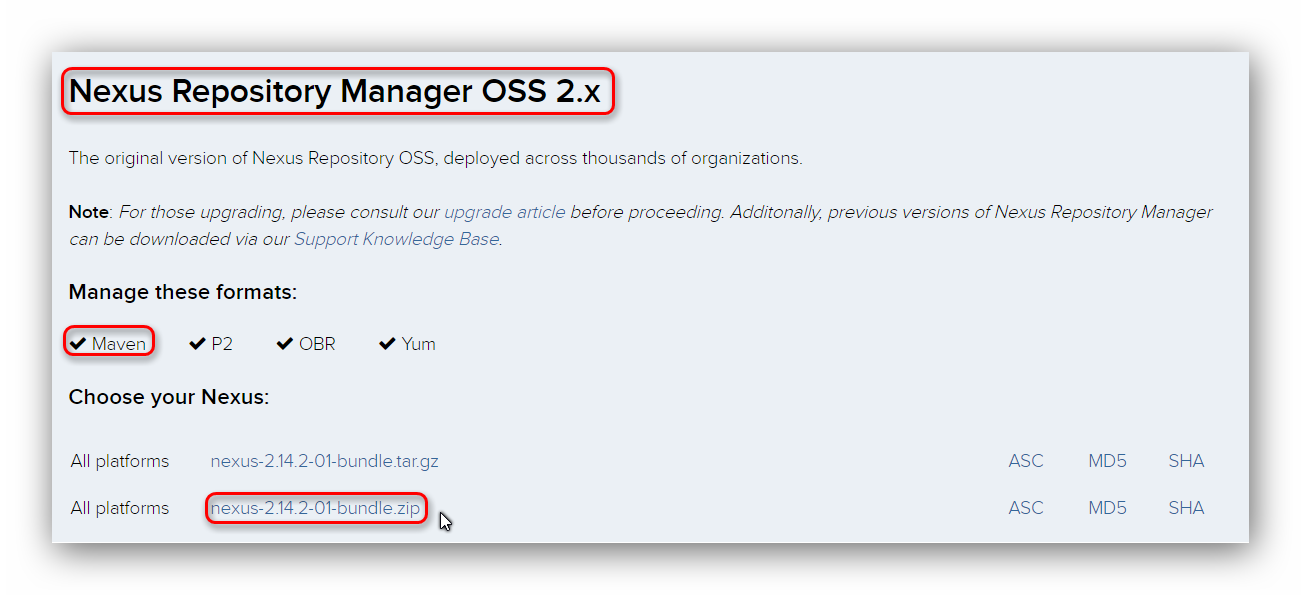Open the MD5 checksum for the tar.gz bundle
This screenshot has height=595, width=1301.
coord(1107,461)
